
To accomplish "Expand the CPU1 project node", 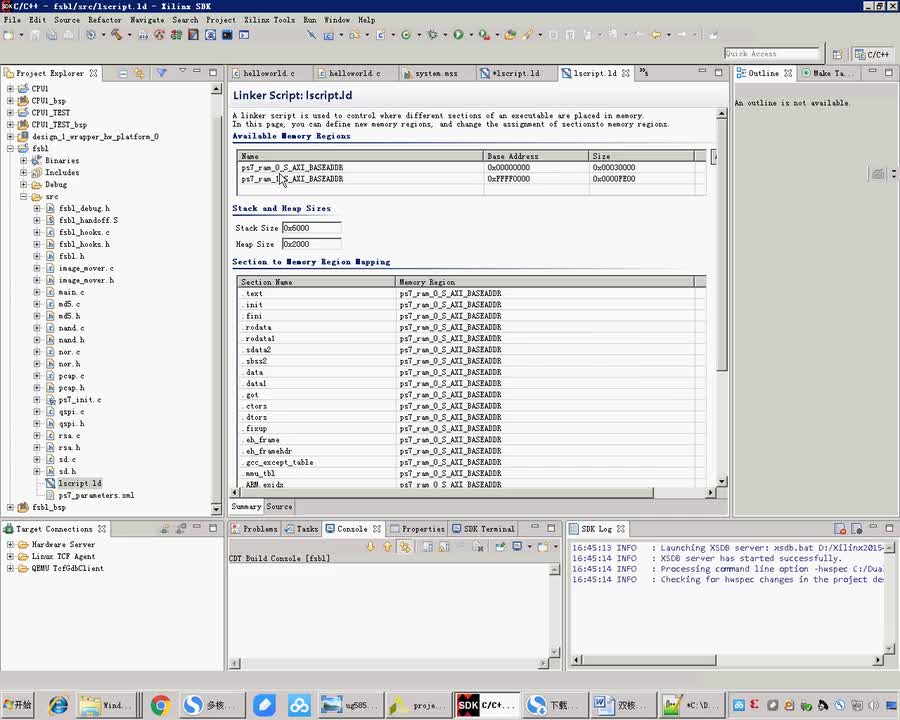I will [10, 88].
